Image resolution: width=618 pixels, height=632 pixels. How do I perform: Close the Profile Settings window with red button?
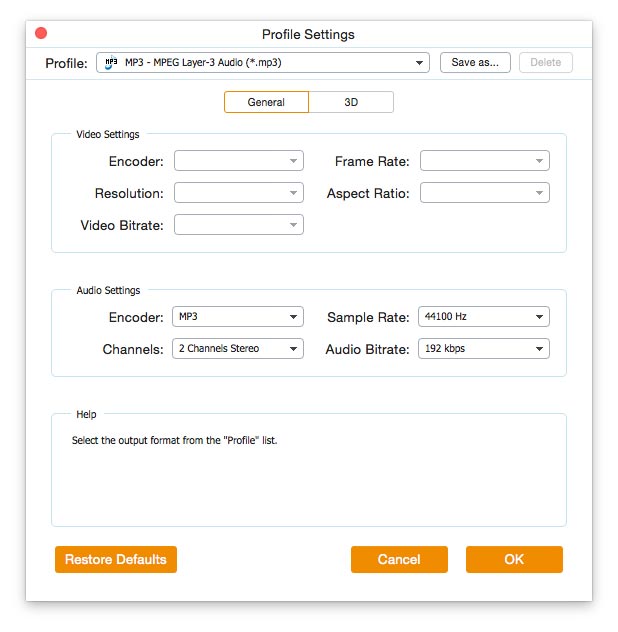(41, 34)
